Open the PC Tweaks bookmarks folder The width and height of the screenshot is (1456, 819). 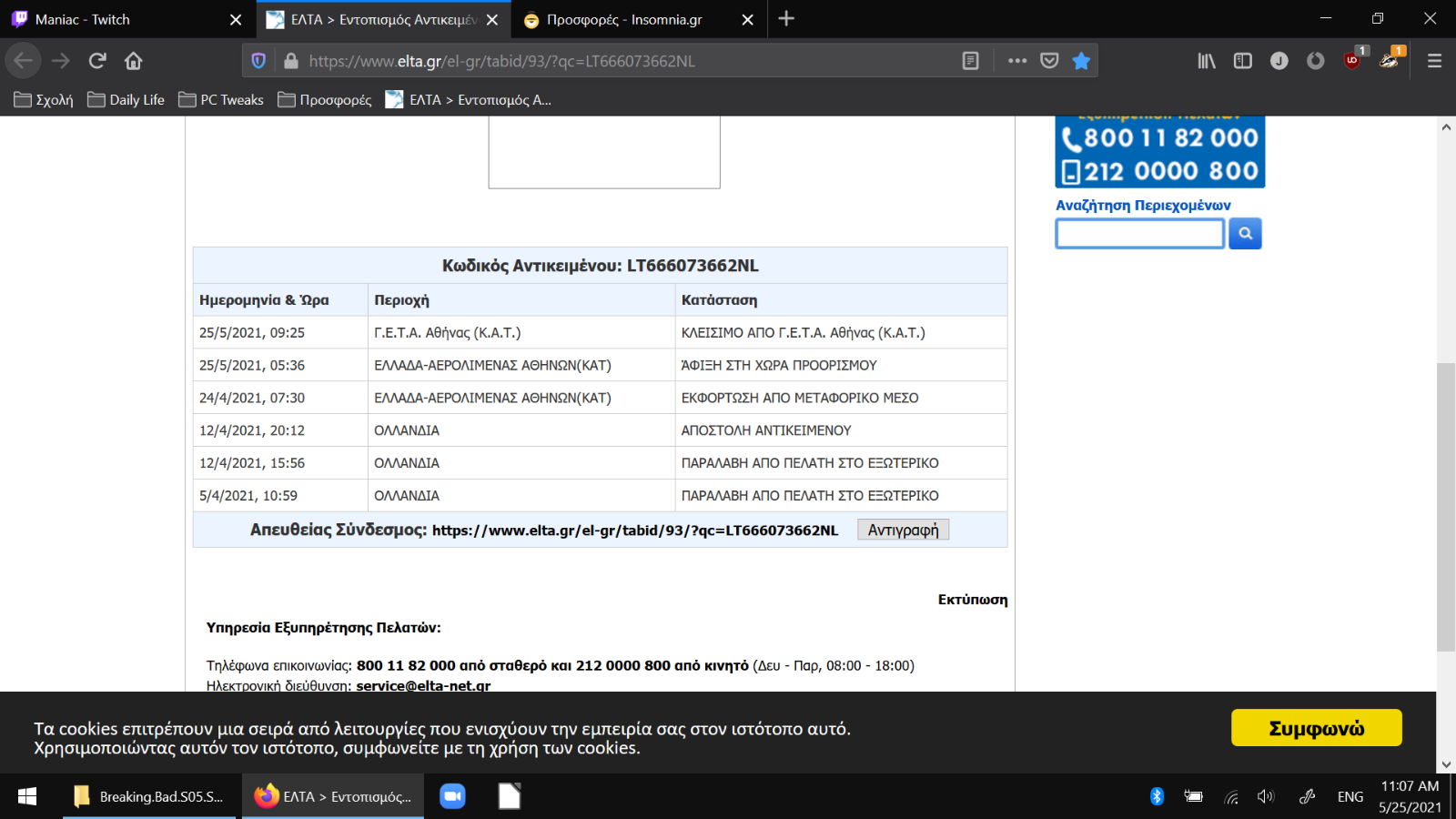221,100
